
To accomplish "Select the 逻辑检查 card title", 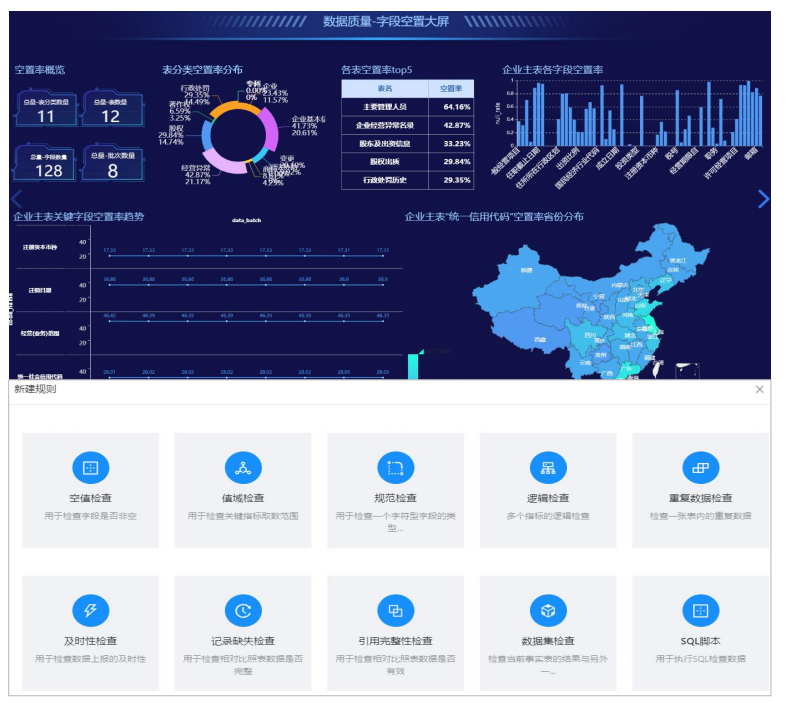I will coord(548,498).
